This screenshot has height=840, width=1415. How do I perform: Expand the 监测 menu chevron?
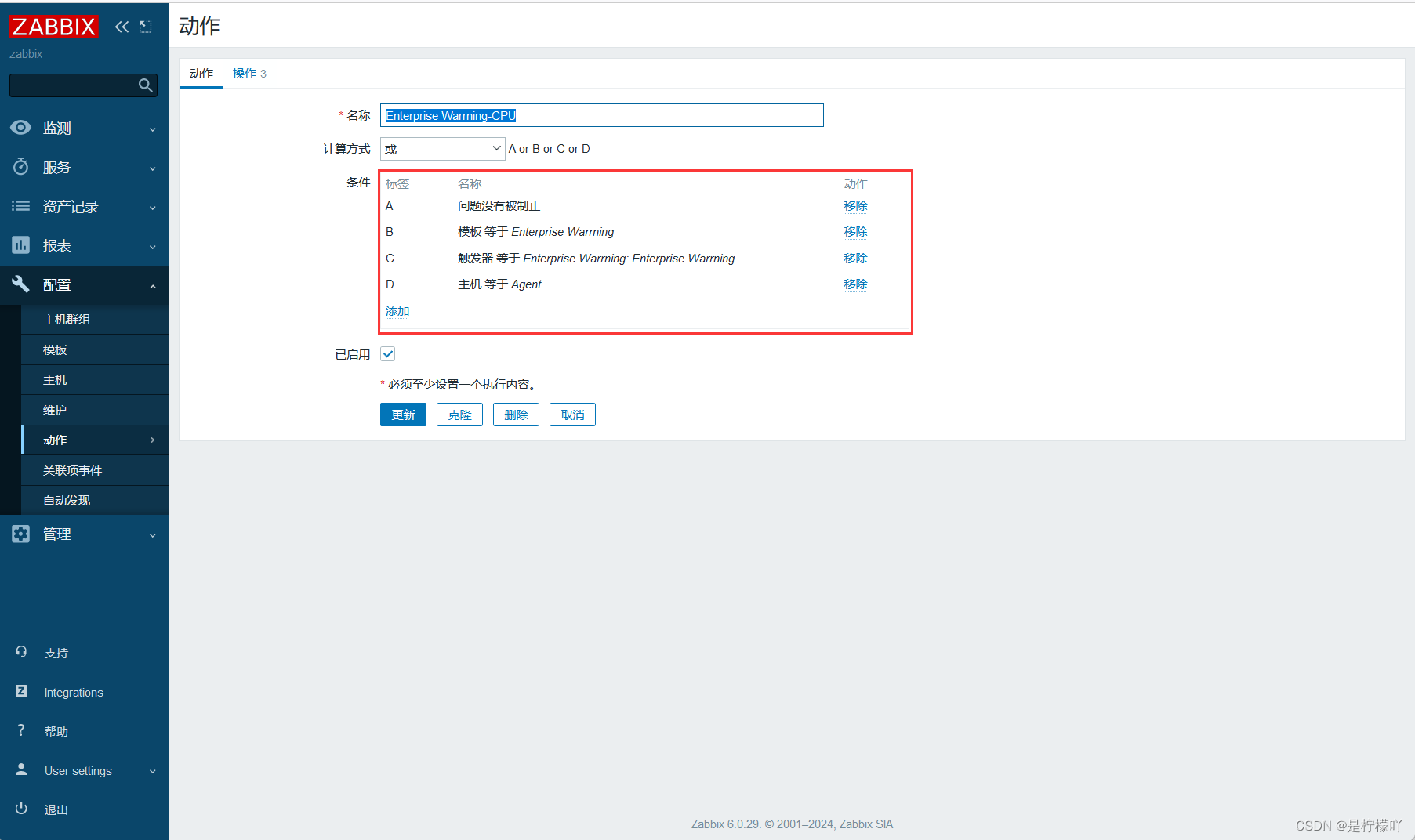tap(153, 129)
